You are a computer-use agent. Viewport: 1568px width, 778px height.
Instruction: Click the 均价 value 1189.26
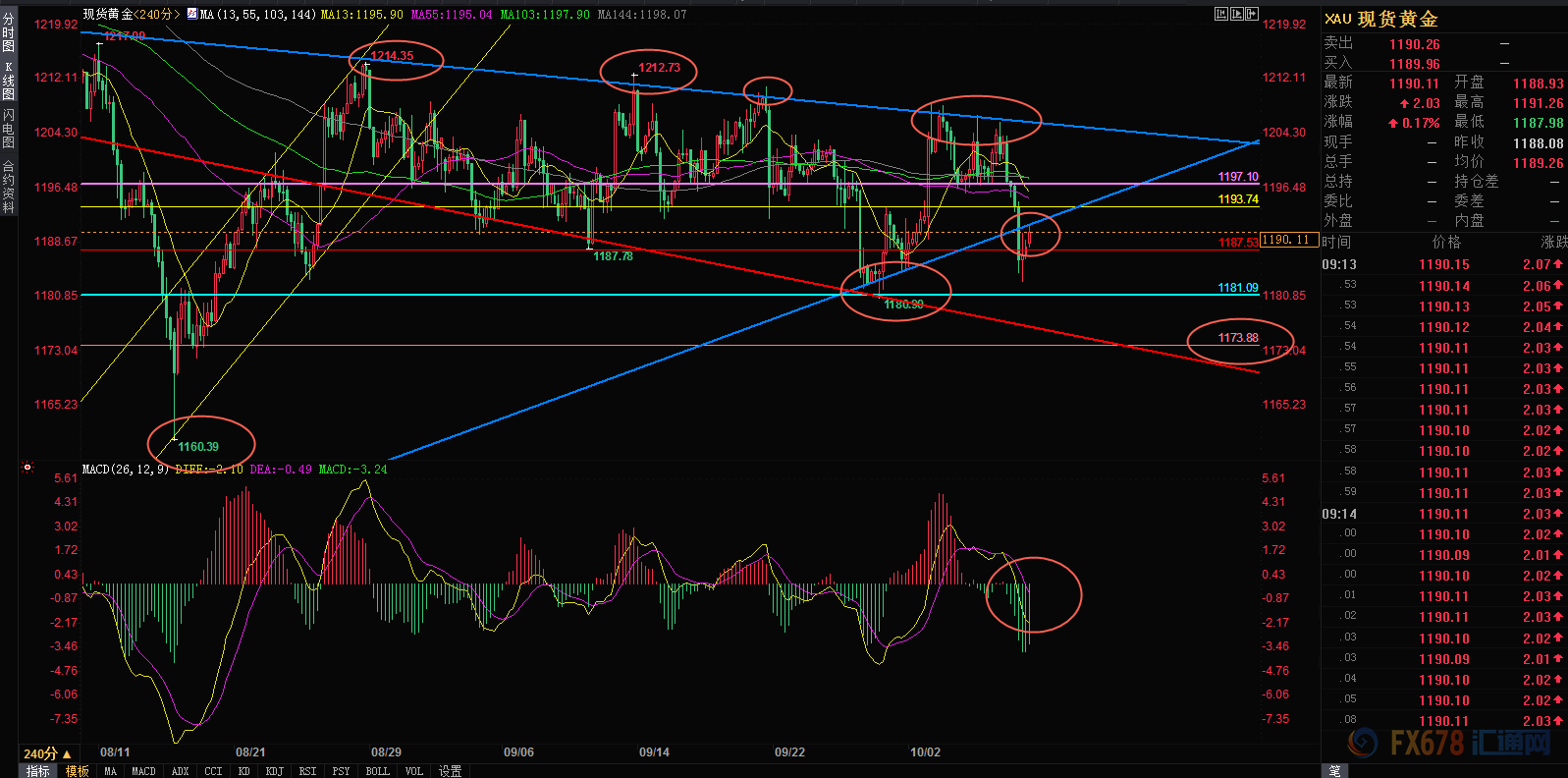[1539, 163]
